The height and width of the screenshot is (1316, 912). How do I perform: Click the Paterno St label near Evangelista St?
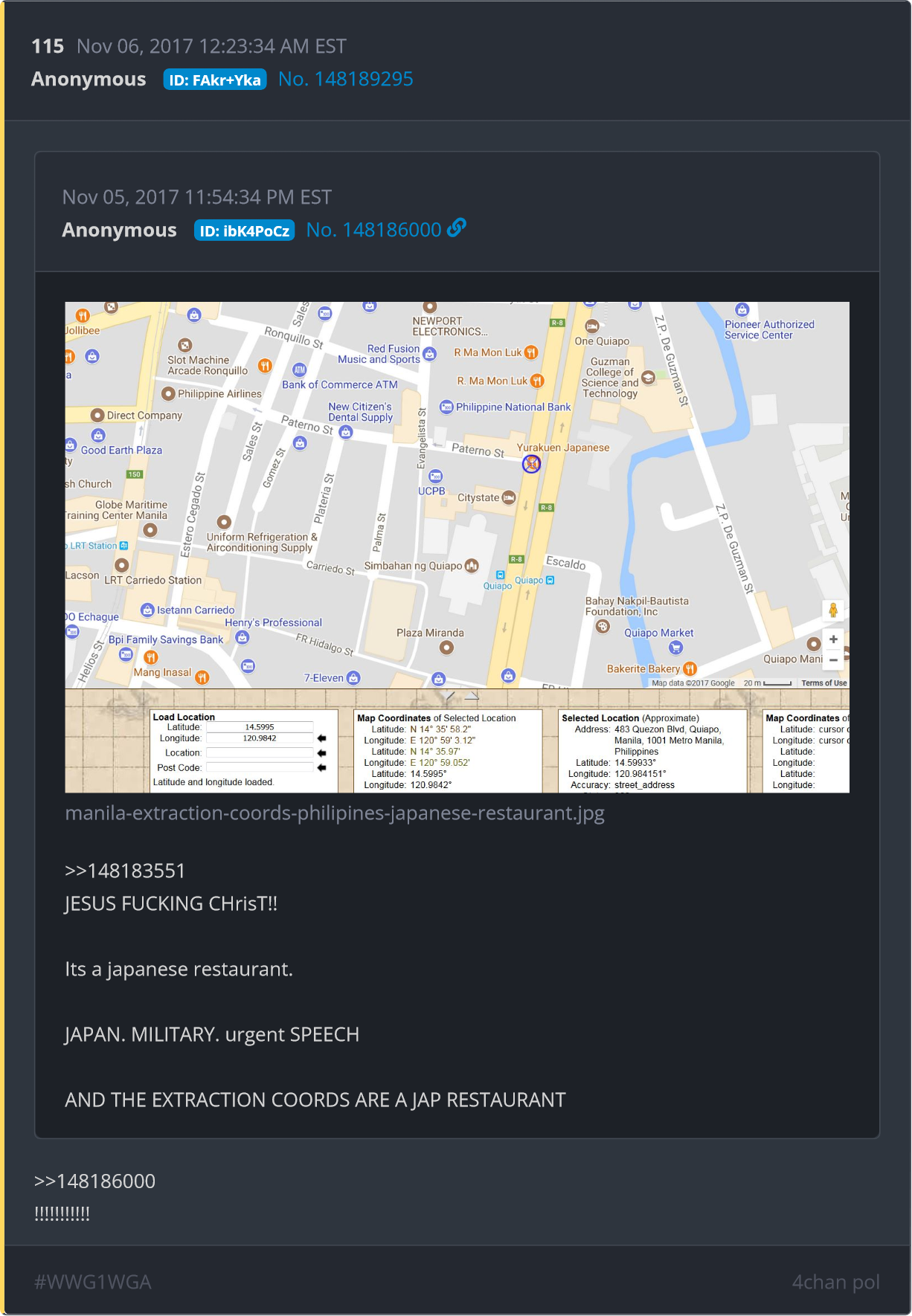[478, 451]
